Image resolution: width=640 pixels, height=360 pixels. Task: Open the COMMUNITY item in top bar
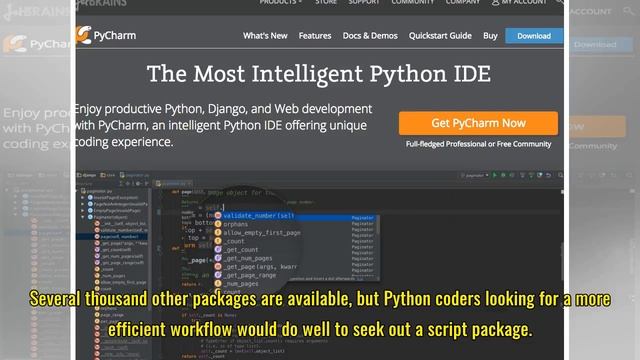(x=413, y=2)
